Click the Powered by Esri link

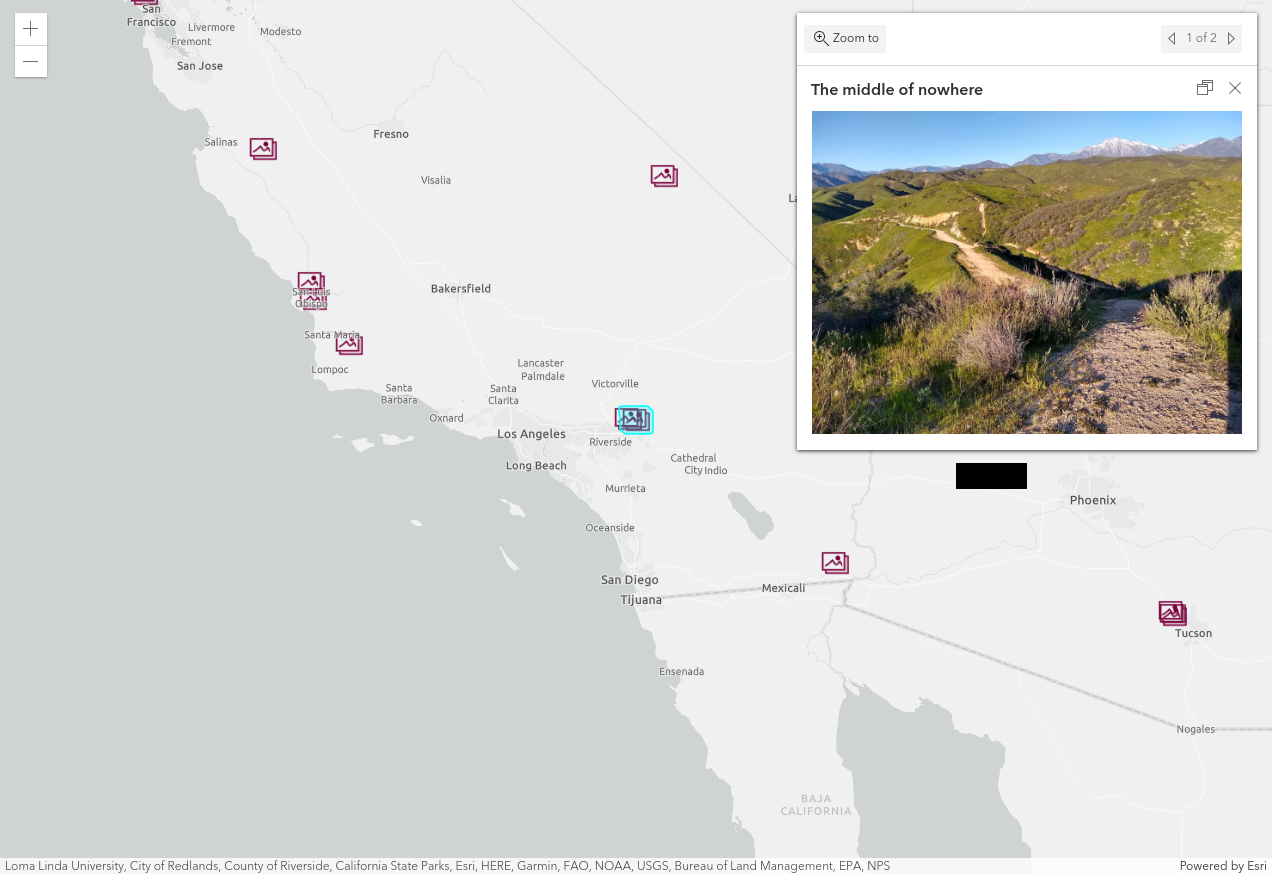point(1222,866)
